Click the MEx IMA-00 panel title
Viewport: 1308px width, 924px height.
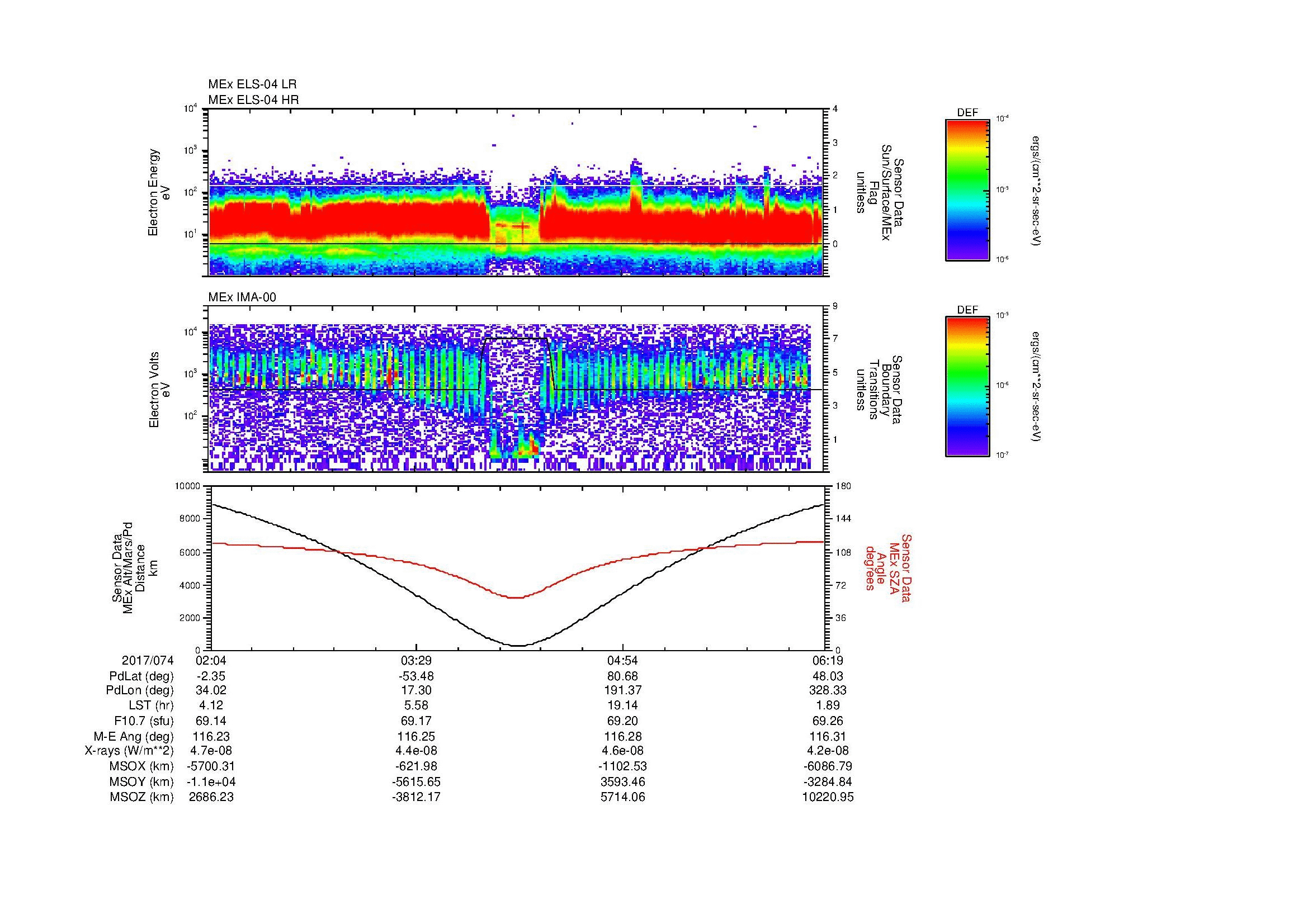(x=242, y=297)
